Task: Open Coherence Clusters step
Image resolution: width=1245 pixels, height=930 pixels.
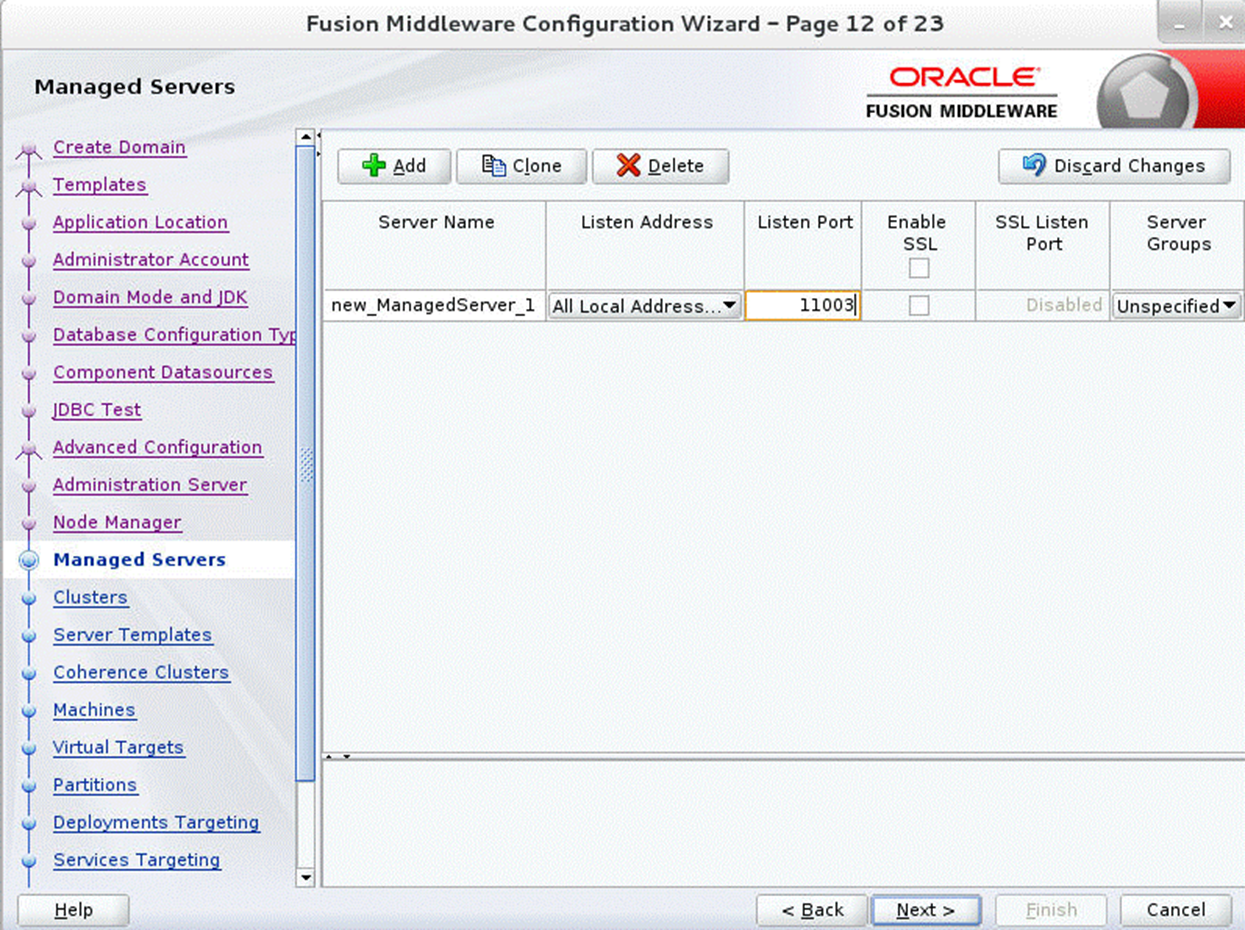Action: click(x=141, y=672)
